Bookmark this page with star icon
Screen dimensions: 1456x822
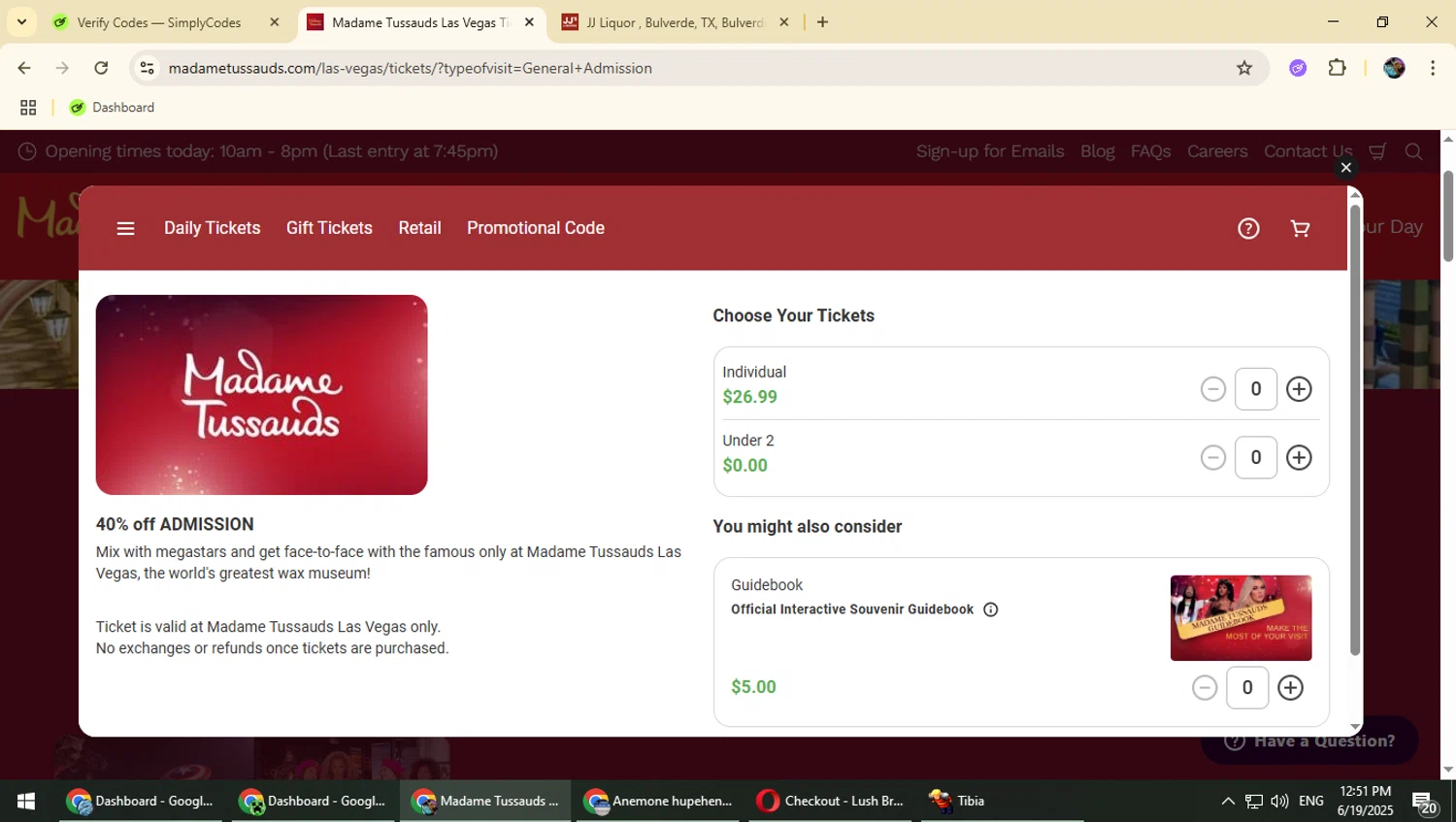coord(1244,68)
